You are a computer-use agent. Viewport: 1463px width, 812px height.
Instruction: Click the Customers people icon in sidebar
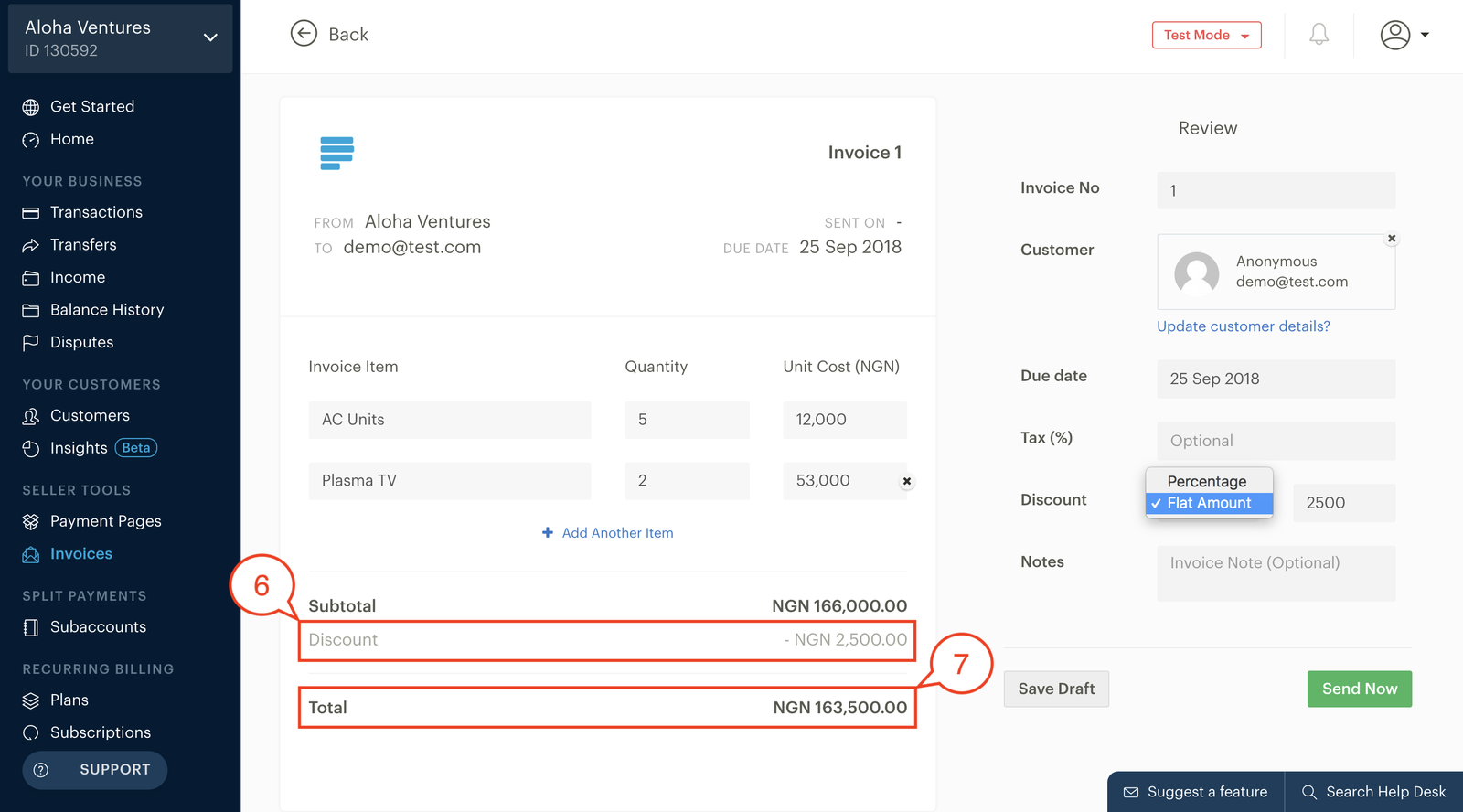[31, 416]
